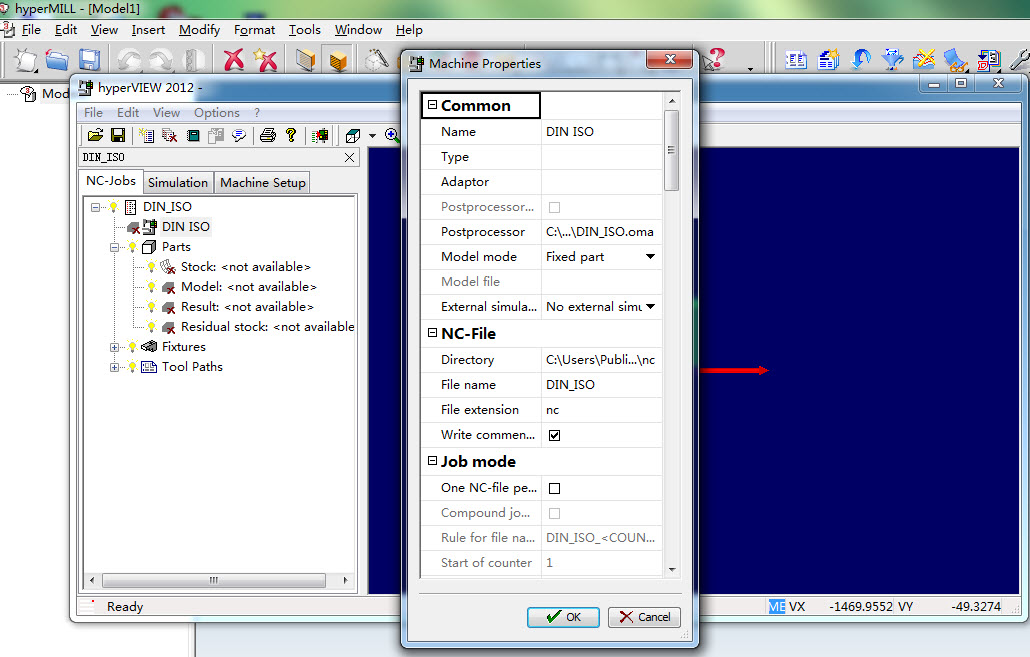Toggle the Result visibility light bulb

pyautogui.click(x=152, y=307)
